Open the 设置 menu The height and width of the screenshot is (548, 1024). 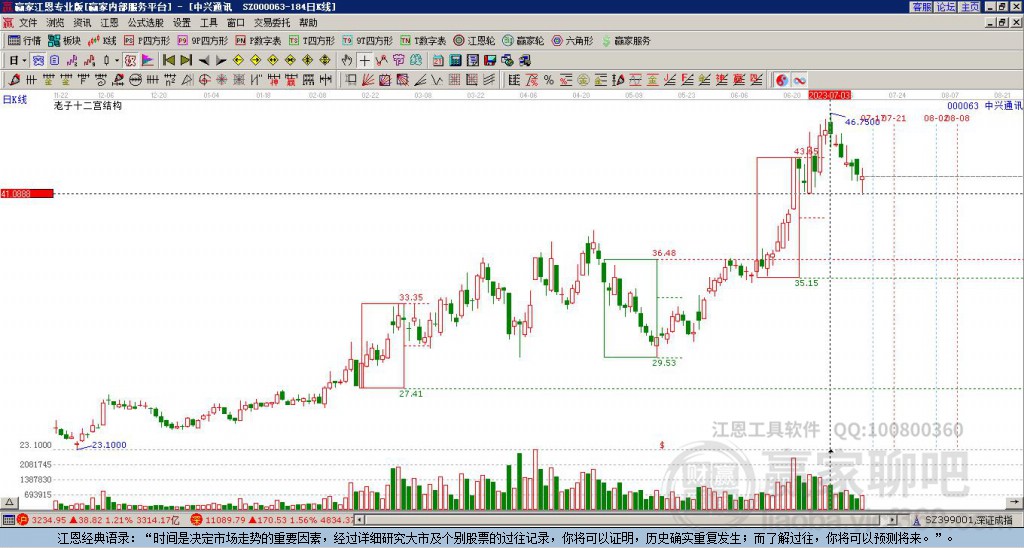pos(182,23)
